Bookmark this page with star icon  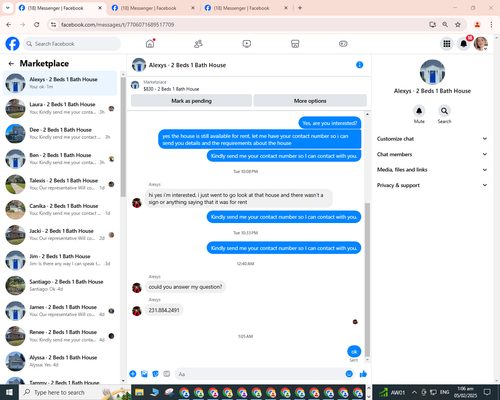click(458, 24)
